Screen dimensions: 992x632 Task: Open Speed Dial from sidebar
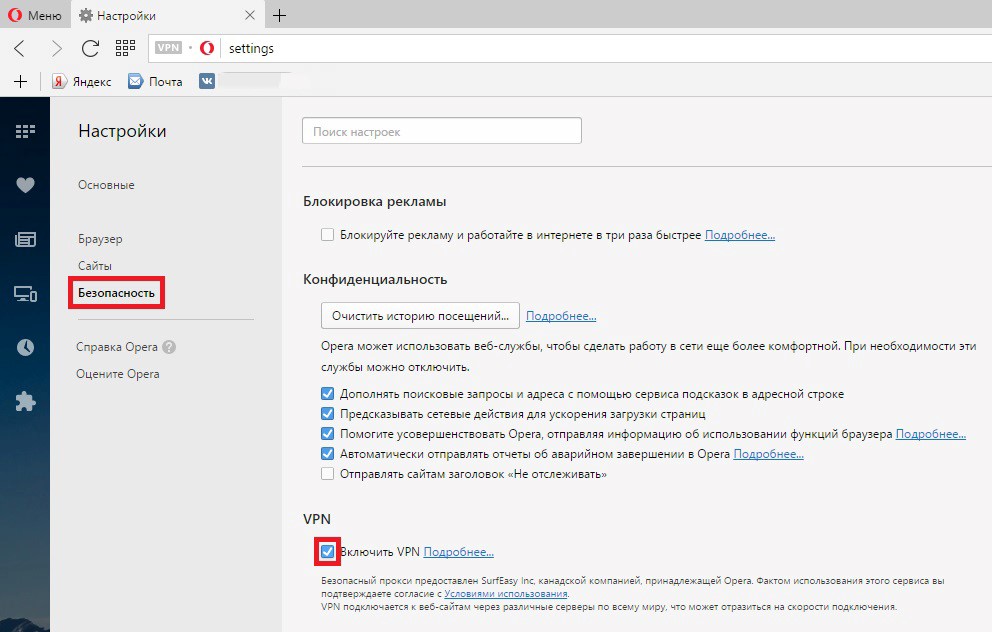coord(25,131)
